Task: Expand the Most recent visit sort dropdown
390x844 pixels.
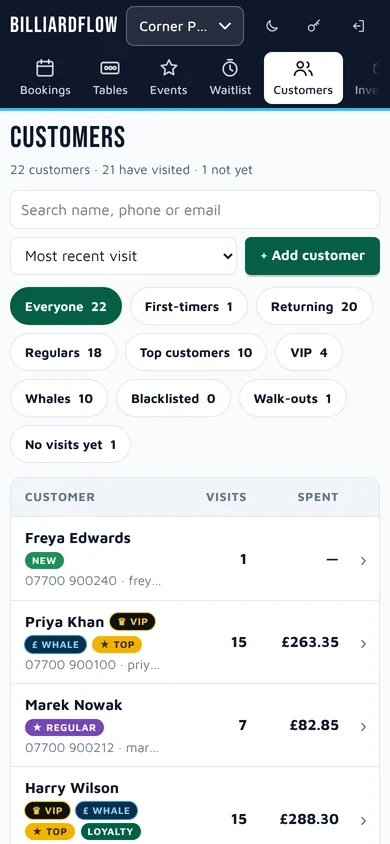Action: [x=123, y=256]
